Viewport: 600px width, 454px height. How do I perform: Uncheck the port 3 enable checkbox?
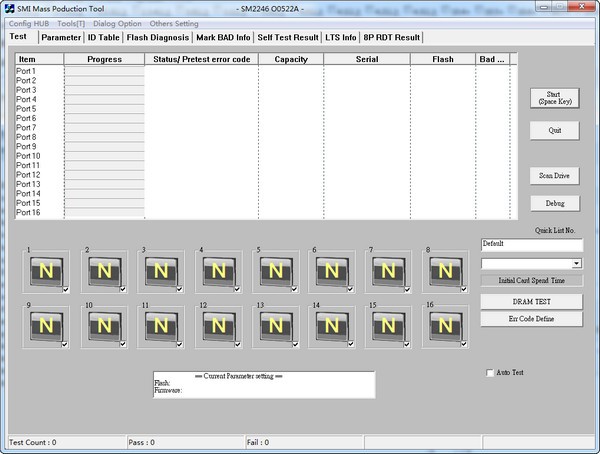[x=179, y=289]
